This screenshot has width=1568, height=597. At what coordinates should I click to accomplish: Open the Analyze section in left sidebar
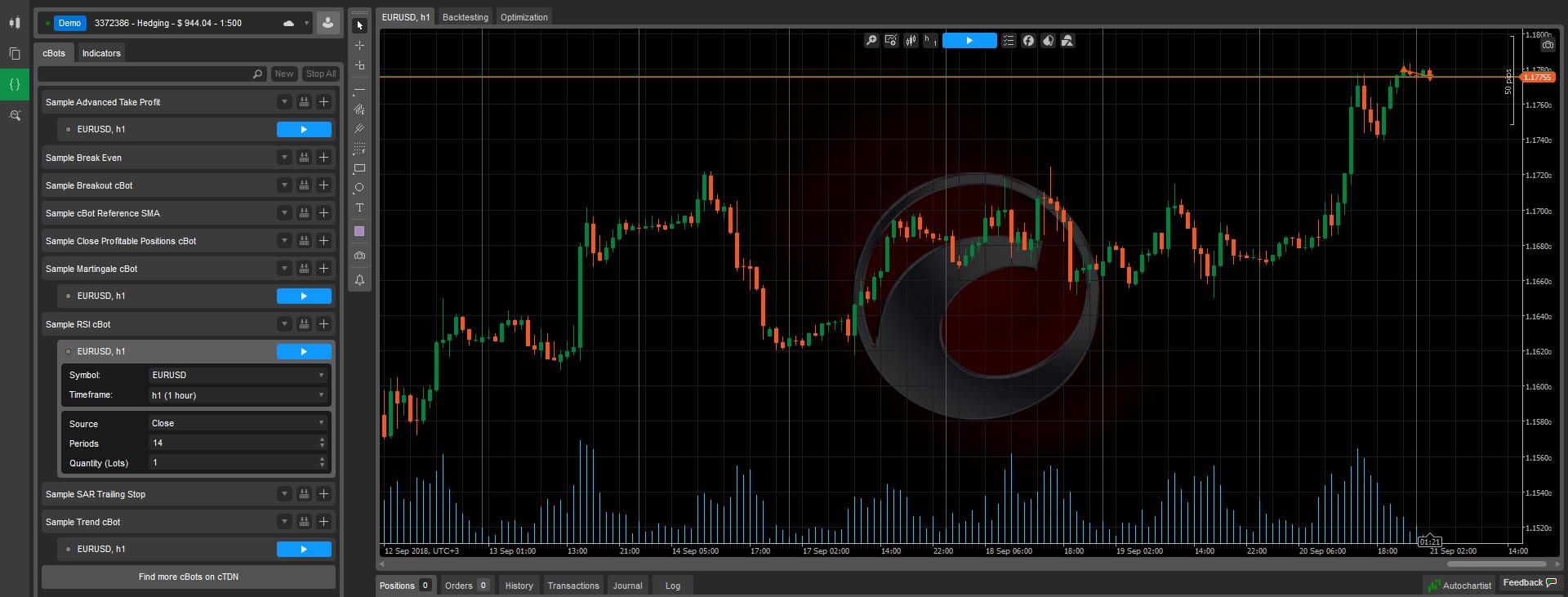14,115
